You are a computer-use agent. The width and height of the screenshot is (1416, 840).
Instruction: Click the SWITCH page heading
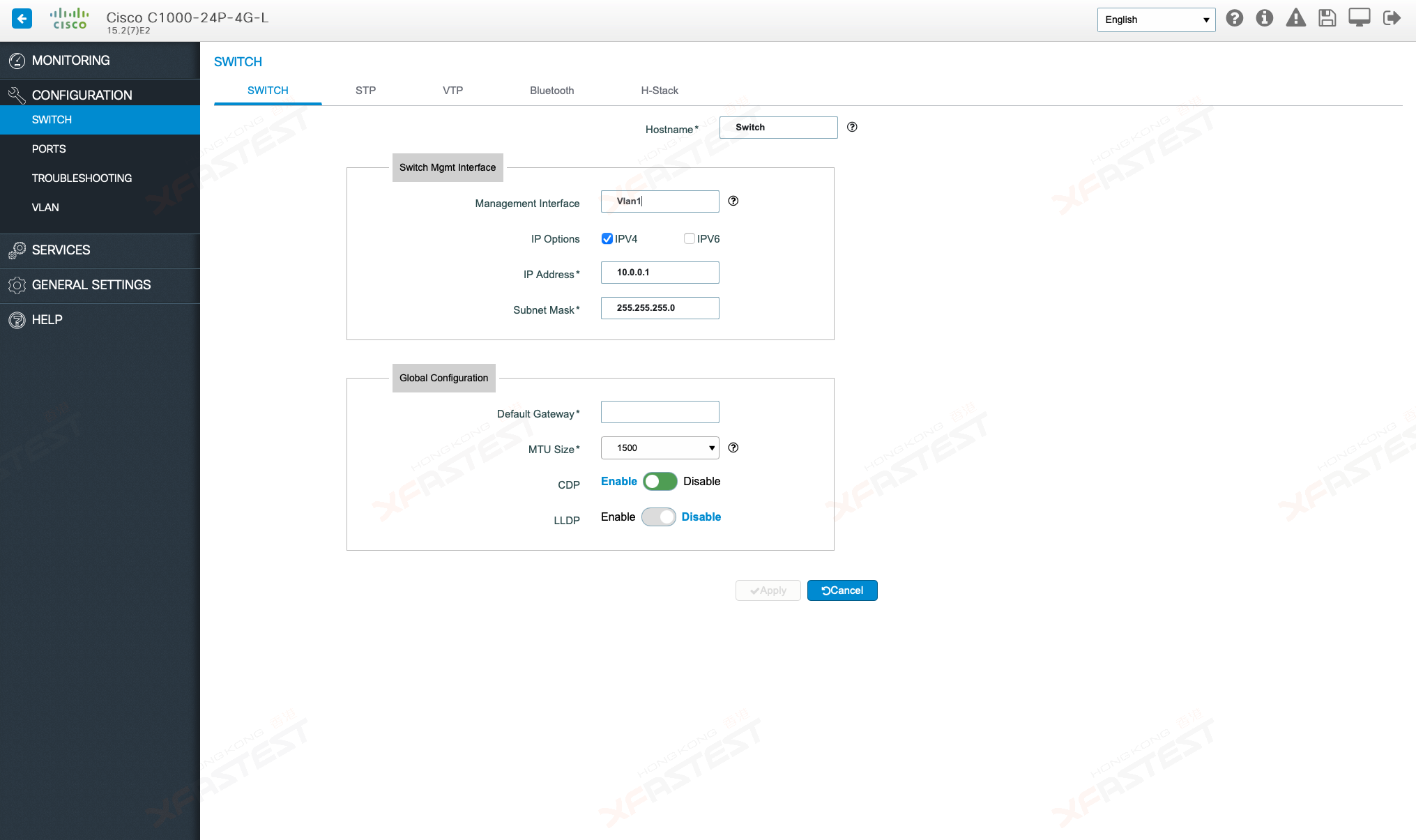[x=238, y=62]
